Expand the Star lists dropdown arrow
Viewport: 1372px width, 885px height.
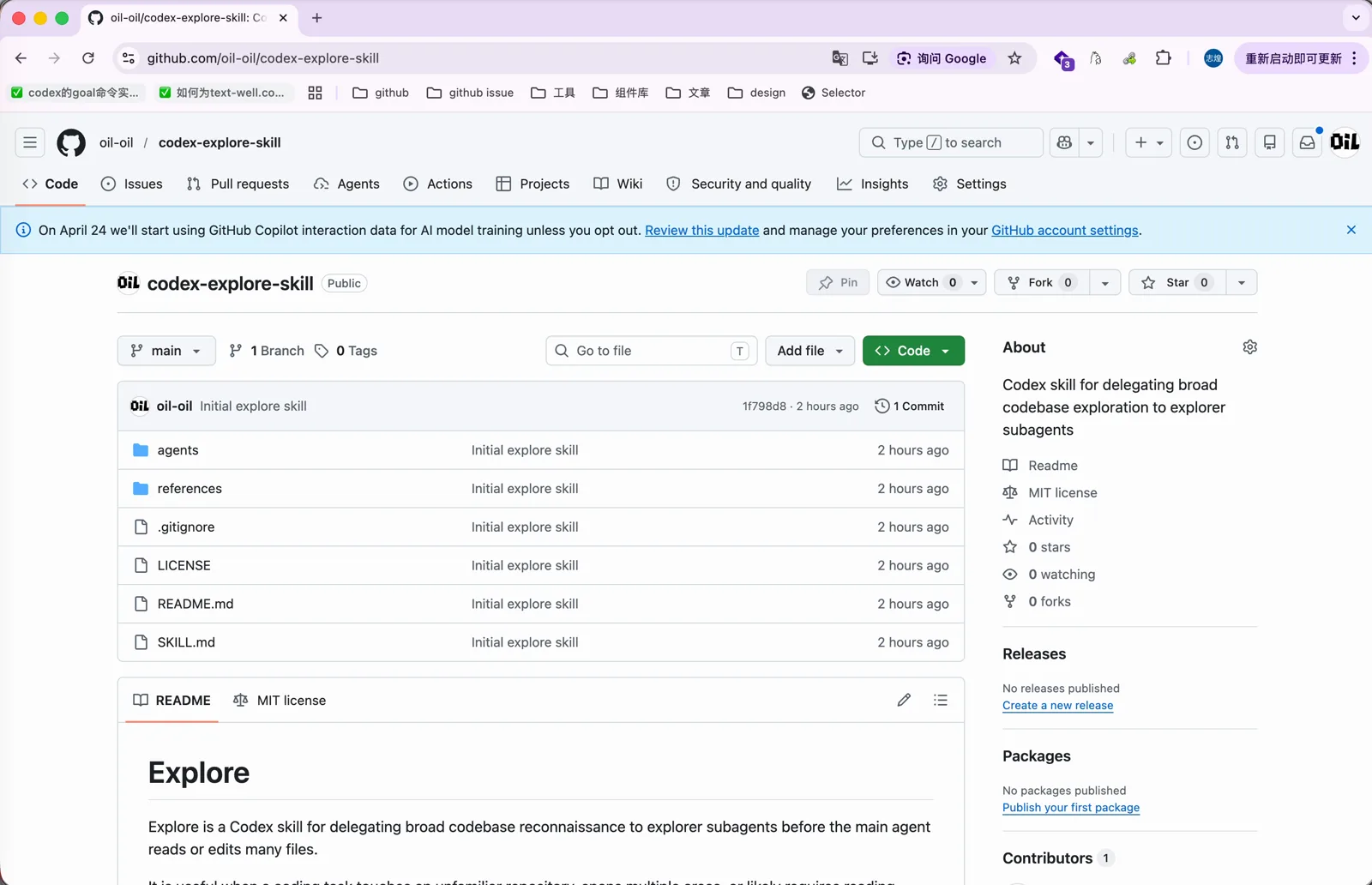1242,282
